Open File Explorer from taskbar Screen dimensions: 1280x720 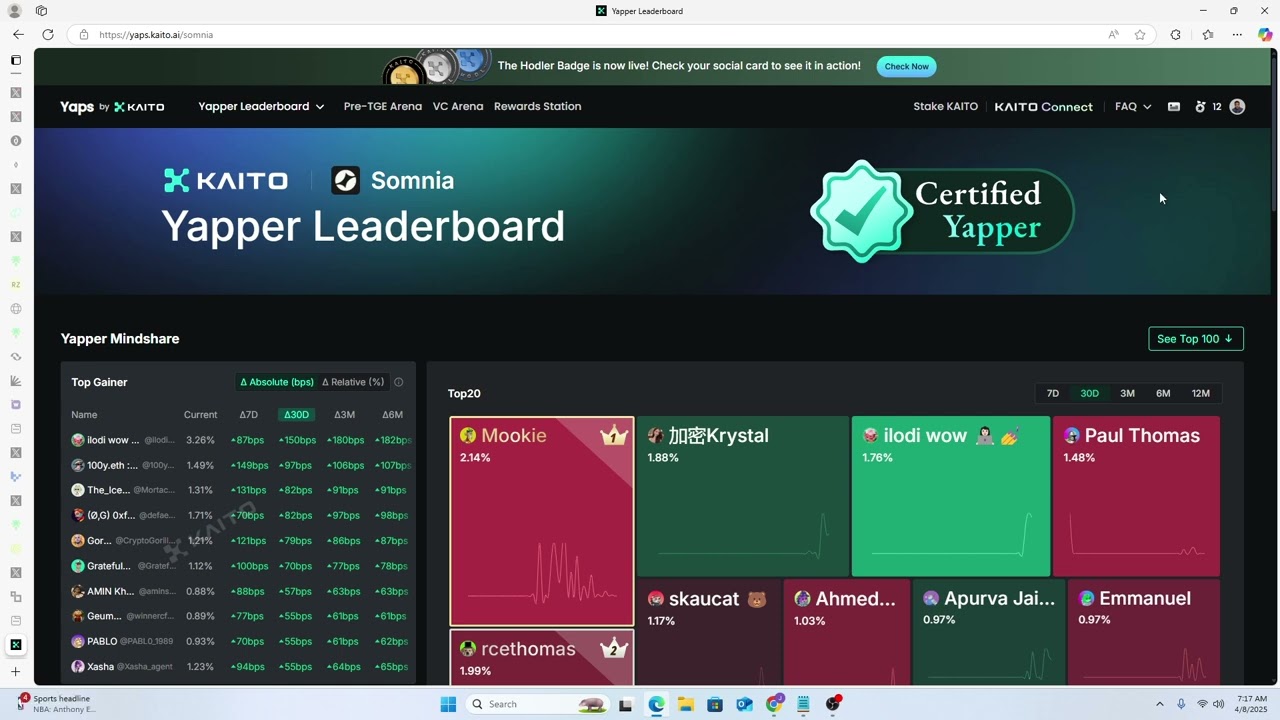click(x=686, y=704)
